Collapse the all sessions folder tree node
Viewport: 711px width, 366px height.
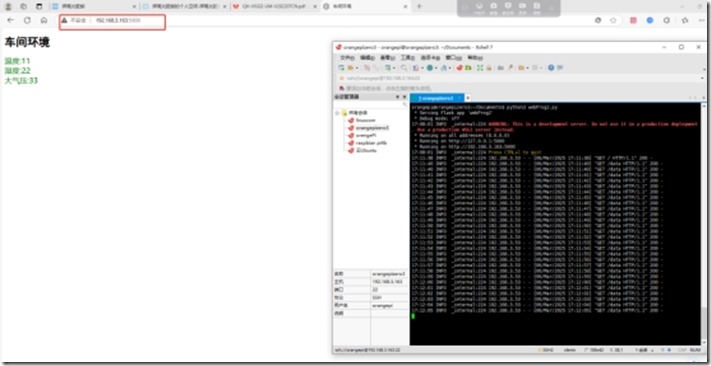pos(337,113)
